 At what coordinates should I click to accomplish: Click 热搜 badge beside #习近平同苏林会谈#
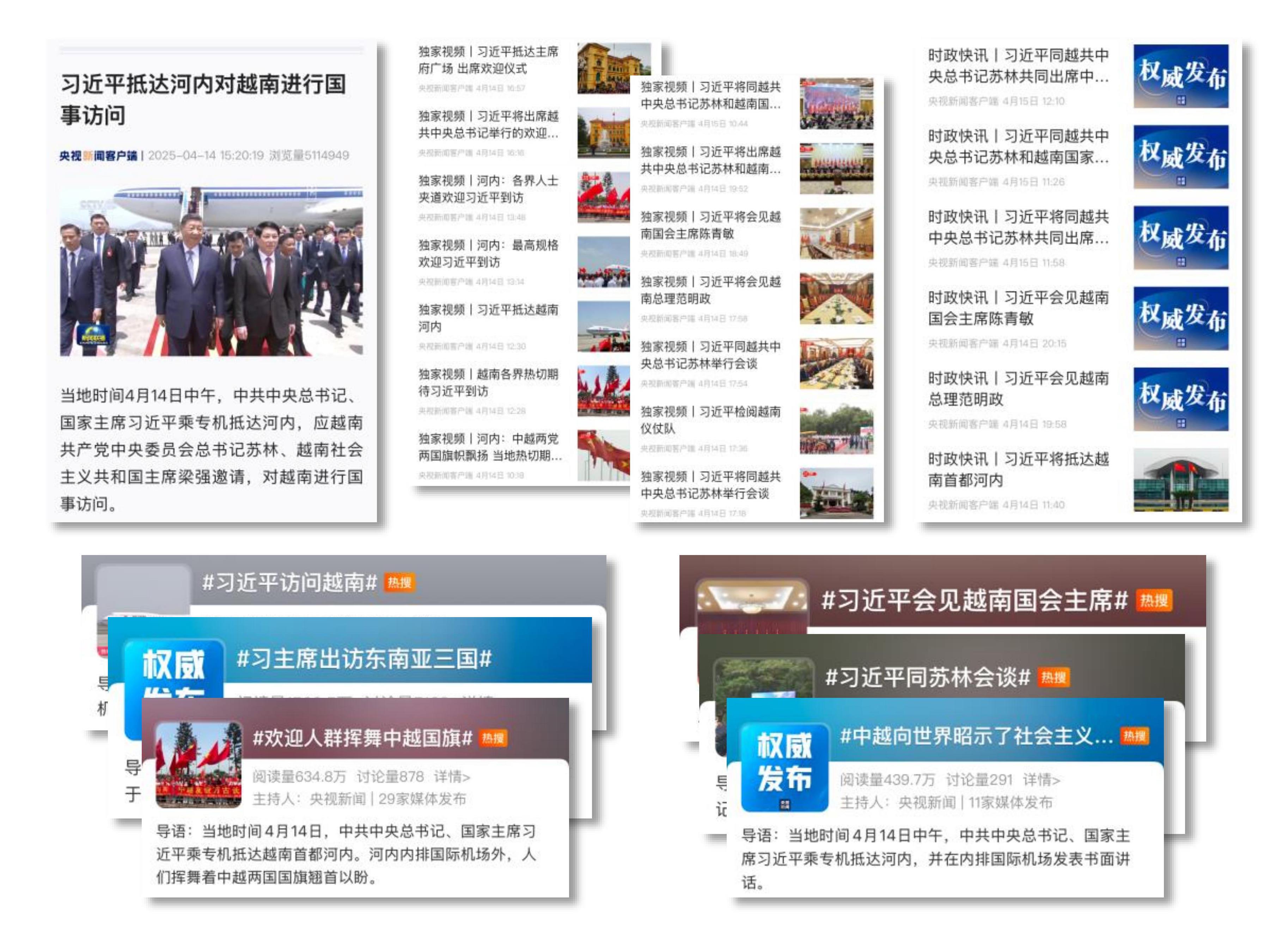tap(1054, 677)
